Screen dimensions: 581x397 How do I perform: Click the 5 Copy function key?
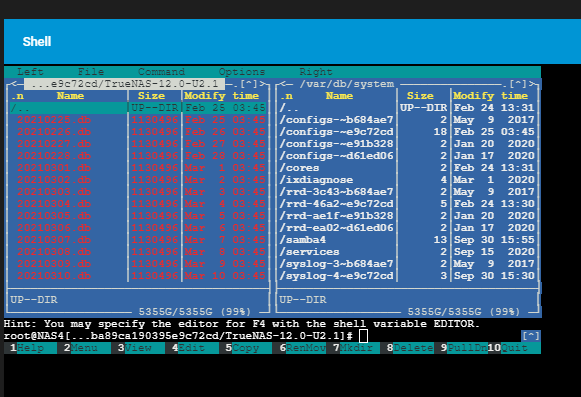(x=246, y=348)
